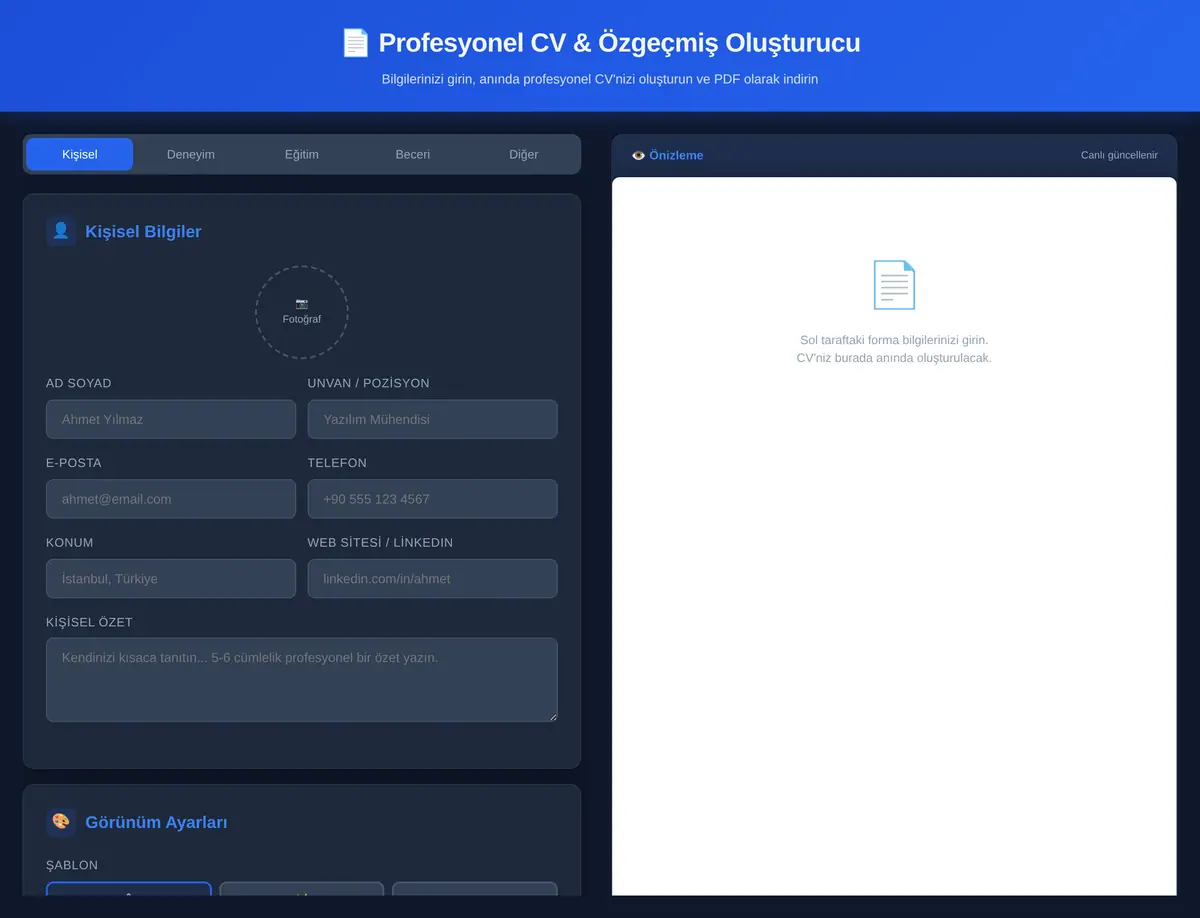Click the large document icon in preview

point(894,284)
